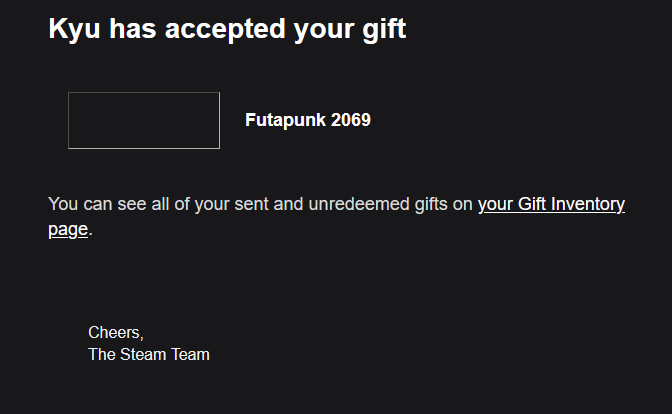Click "2069" in the game title
This screenshot has height=414, width=672.
click(x=351, y=121)
